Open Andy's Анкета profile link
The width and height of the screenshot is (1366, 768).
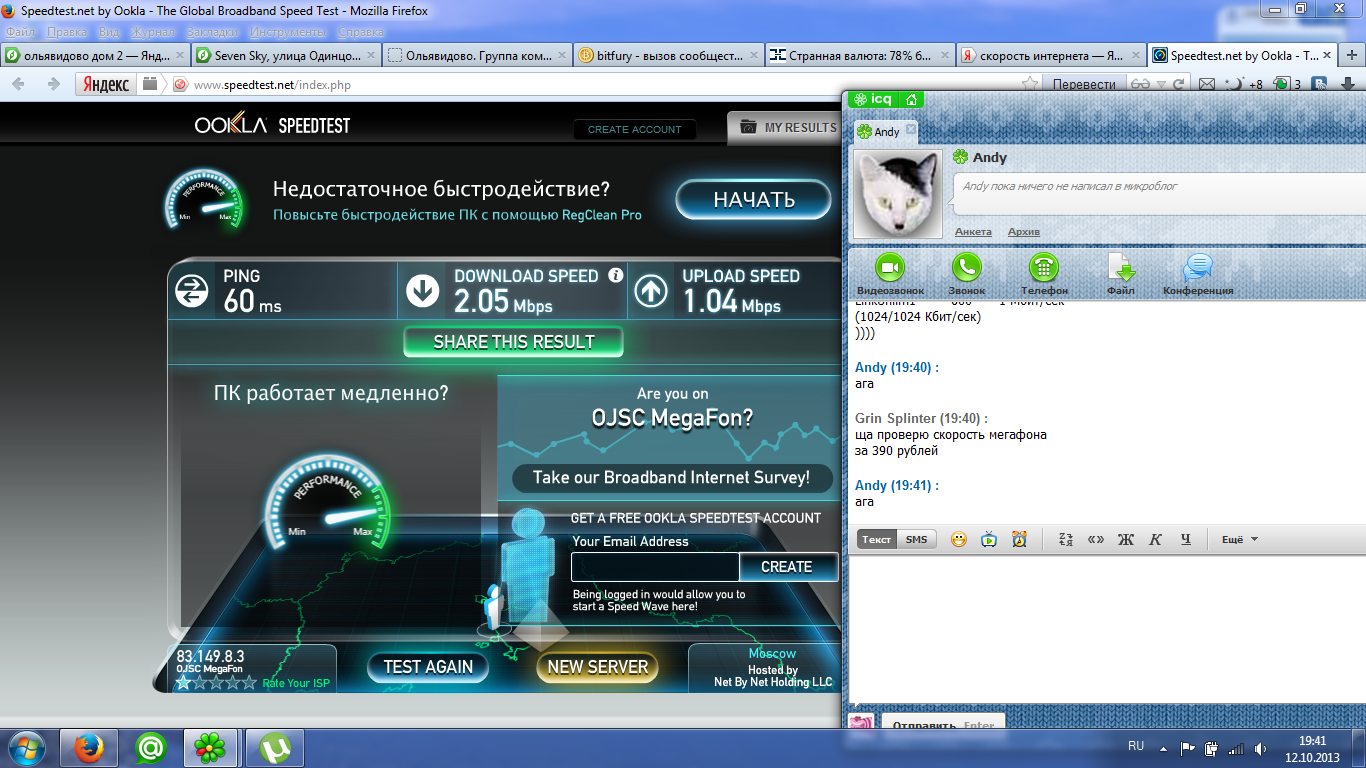973,232
